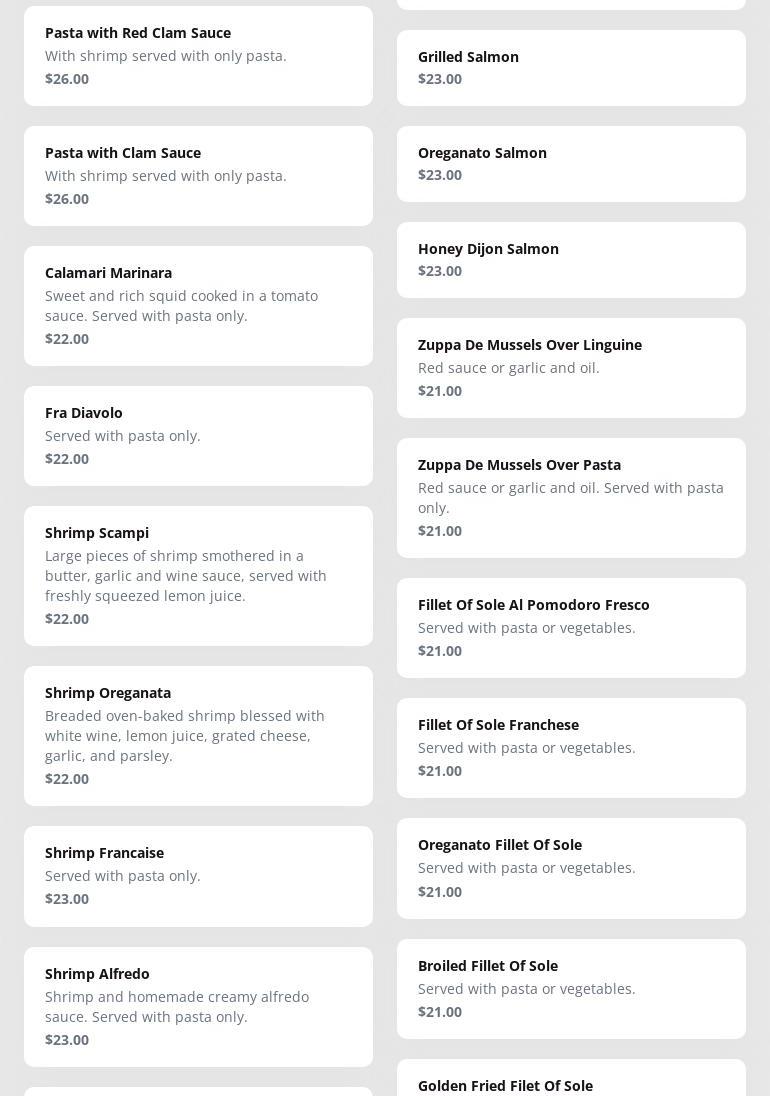Click Golden Fried Filet Of Sole

point(571,1081)
